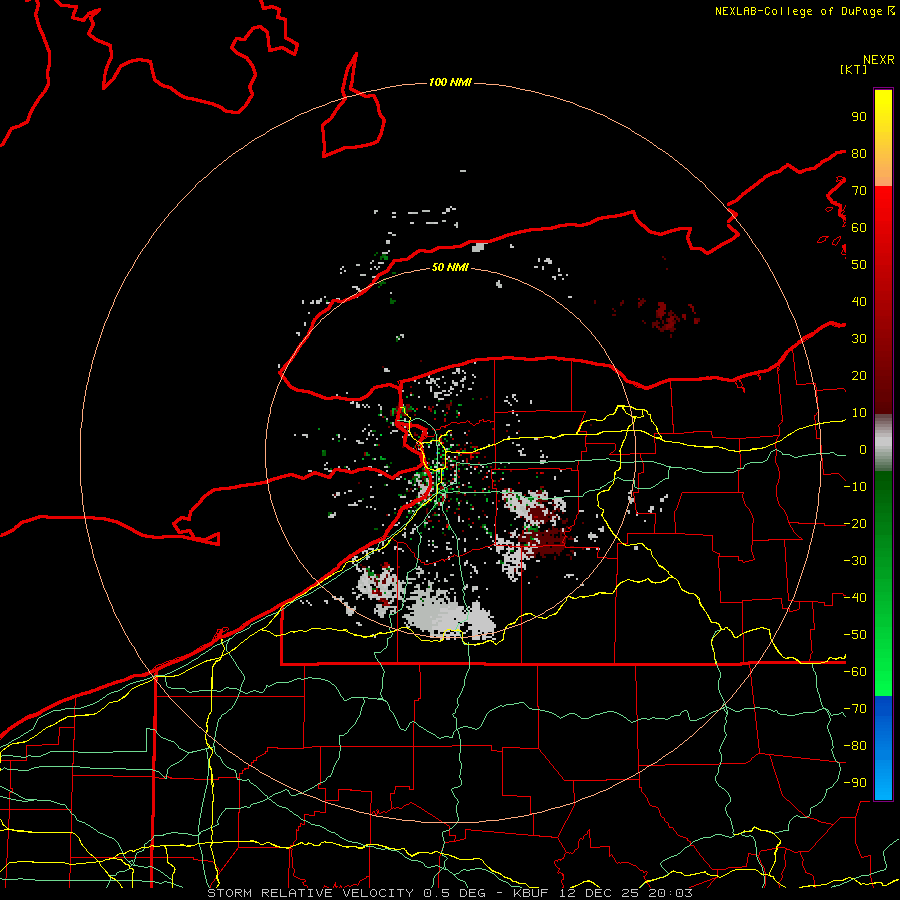Screen dimensions: 900x900
Task: Click the [KT] units label
Action: tap(853, 69)
